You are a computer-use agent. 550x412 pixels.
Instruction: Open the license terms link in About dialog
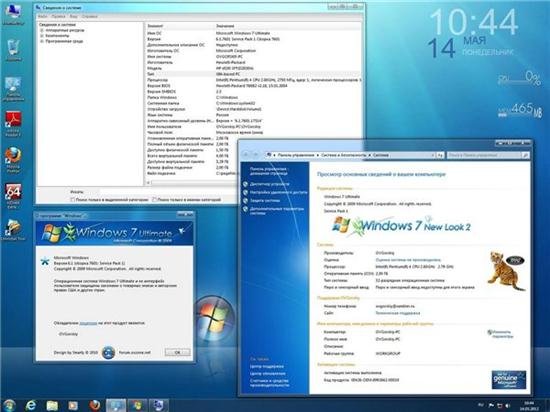point(88,323)
